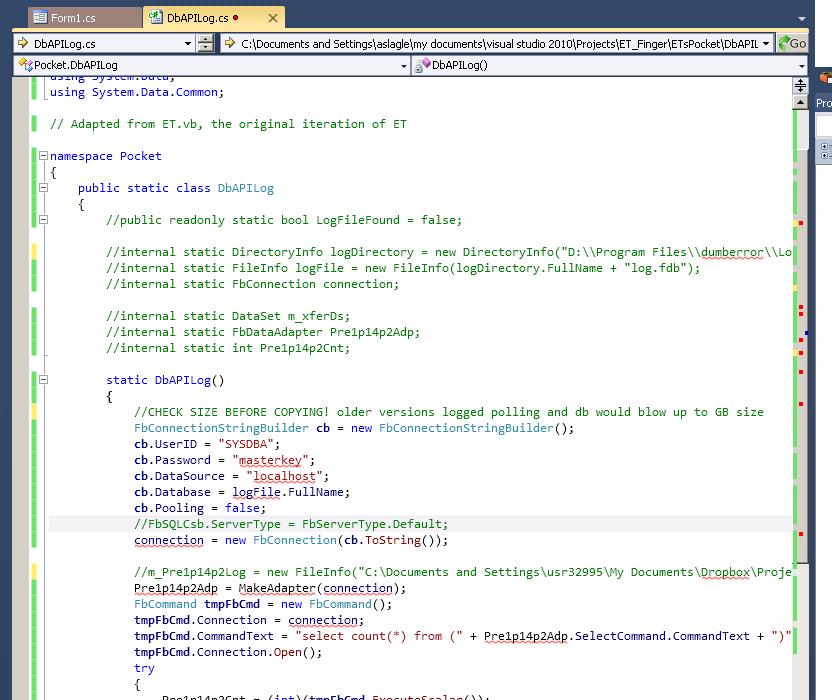The image size is (832, 700).
Task: Click the commented 'FbConnection connection' line
Action: pos(253,284)
